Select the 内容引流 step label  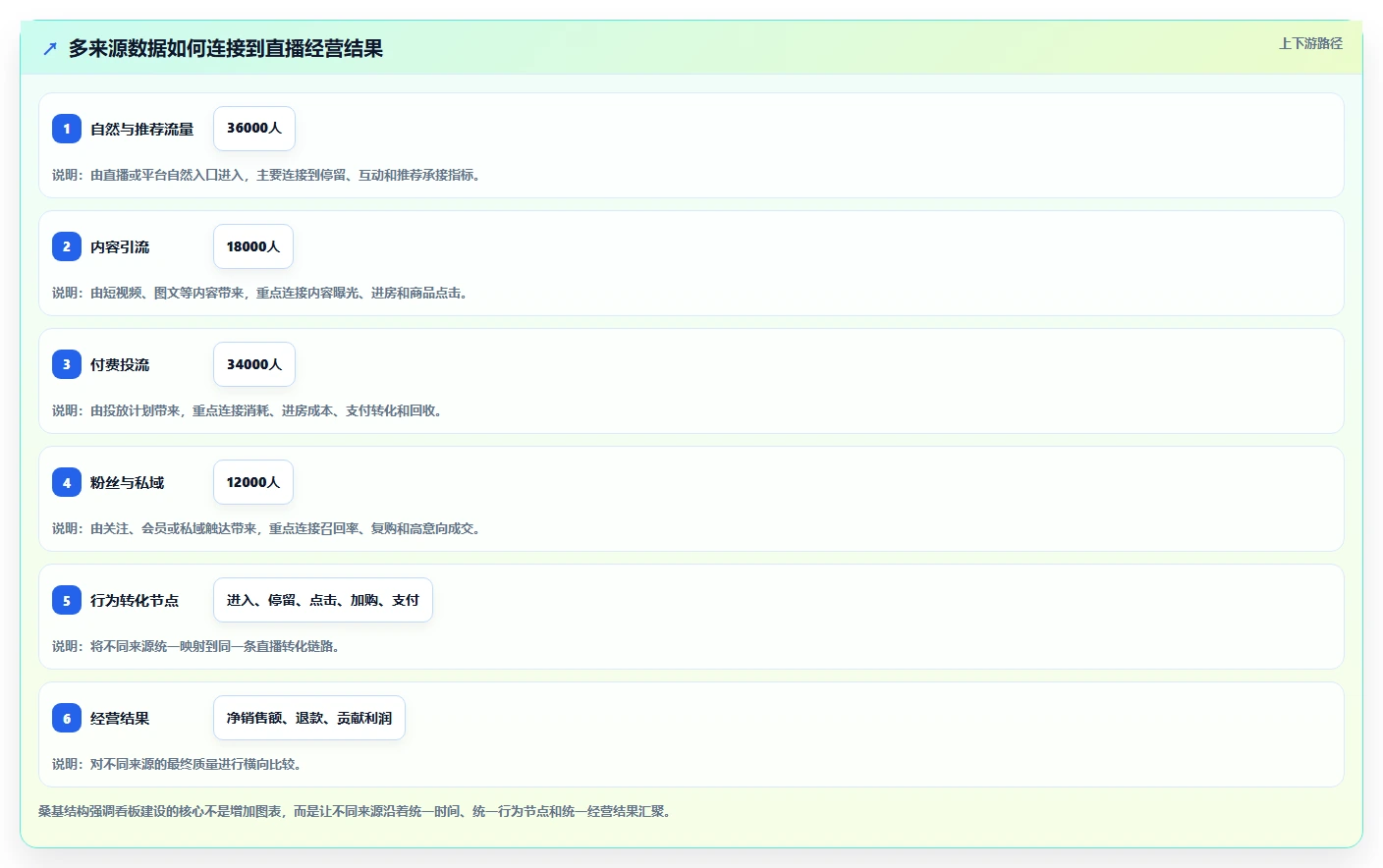pos(120,246)
